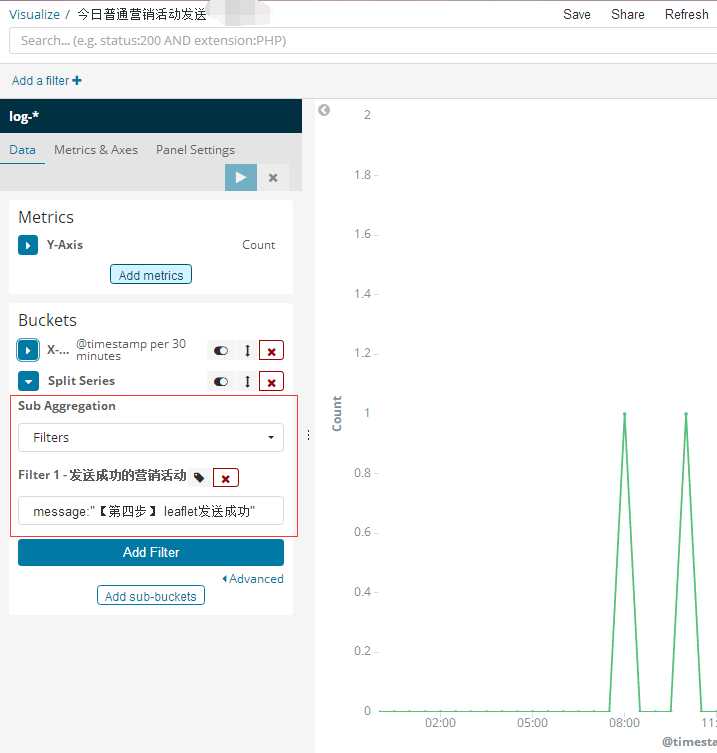Click the Refresh menu item
The height and width of the screenshot is (753, 717).
686,14
